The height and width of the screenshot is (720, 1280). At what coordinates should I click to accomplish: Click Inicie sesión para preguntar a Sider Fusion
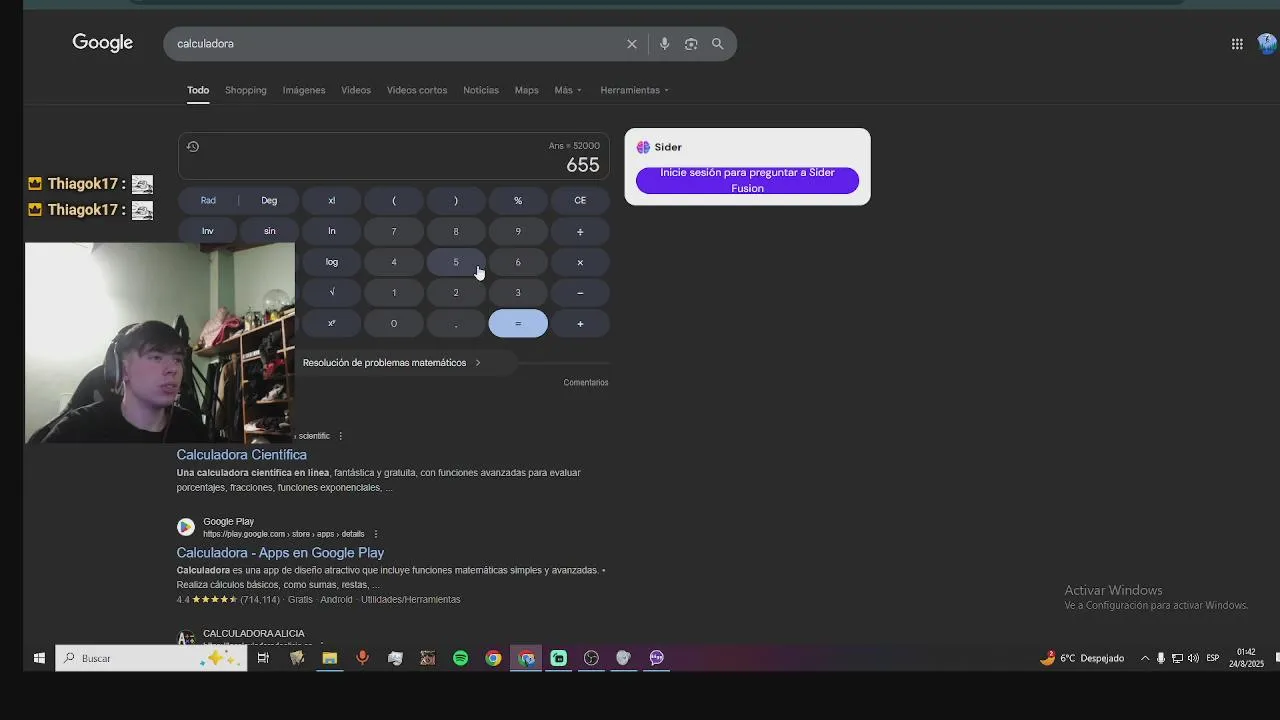coord(747,180)
